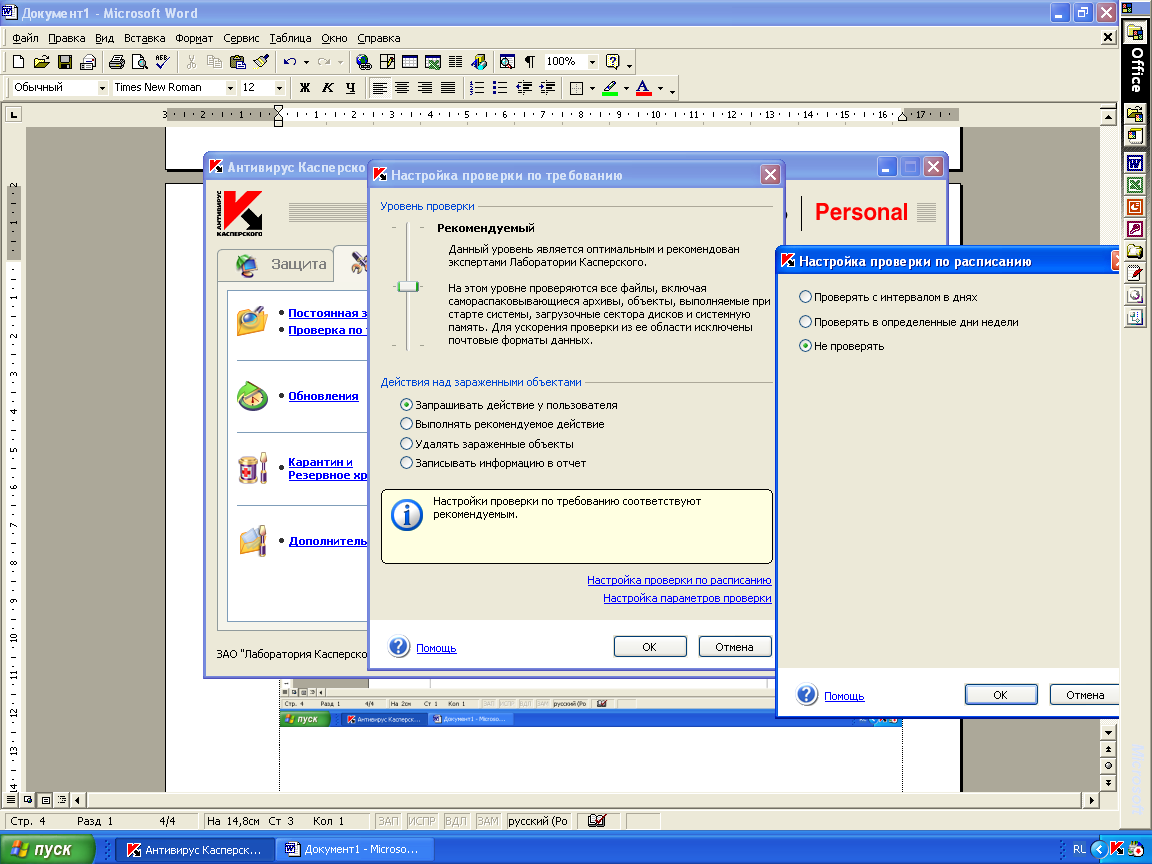Activate the Format Painter brush
The height and width of the screenshot is (864, 1152).
(260, 62)
